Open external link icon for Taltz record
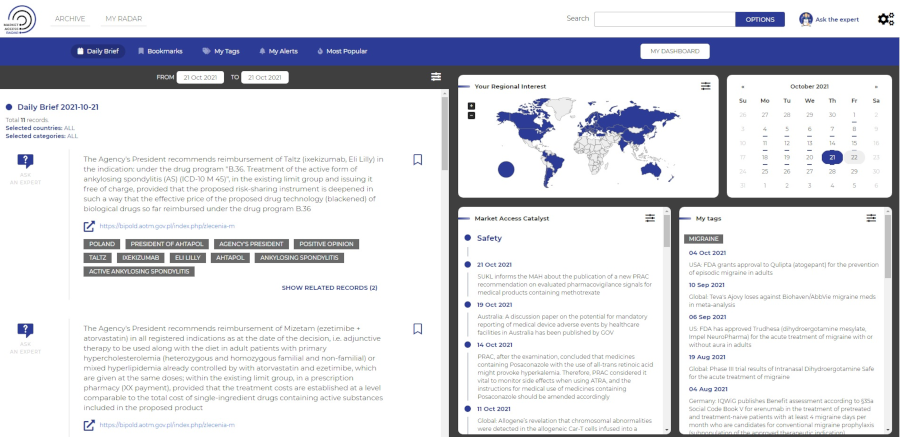This screenshot has height=437, width=900. [x=89, y=226]
